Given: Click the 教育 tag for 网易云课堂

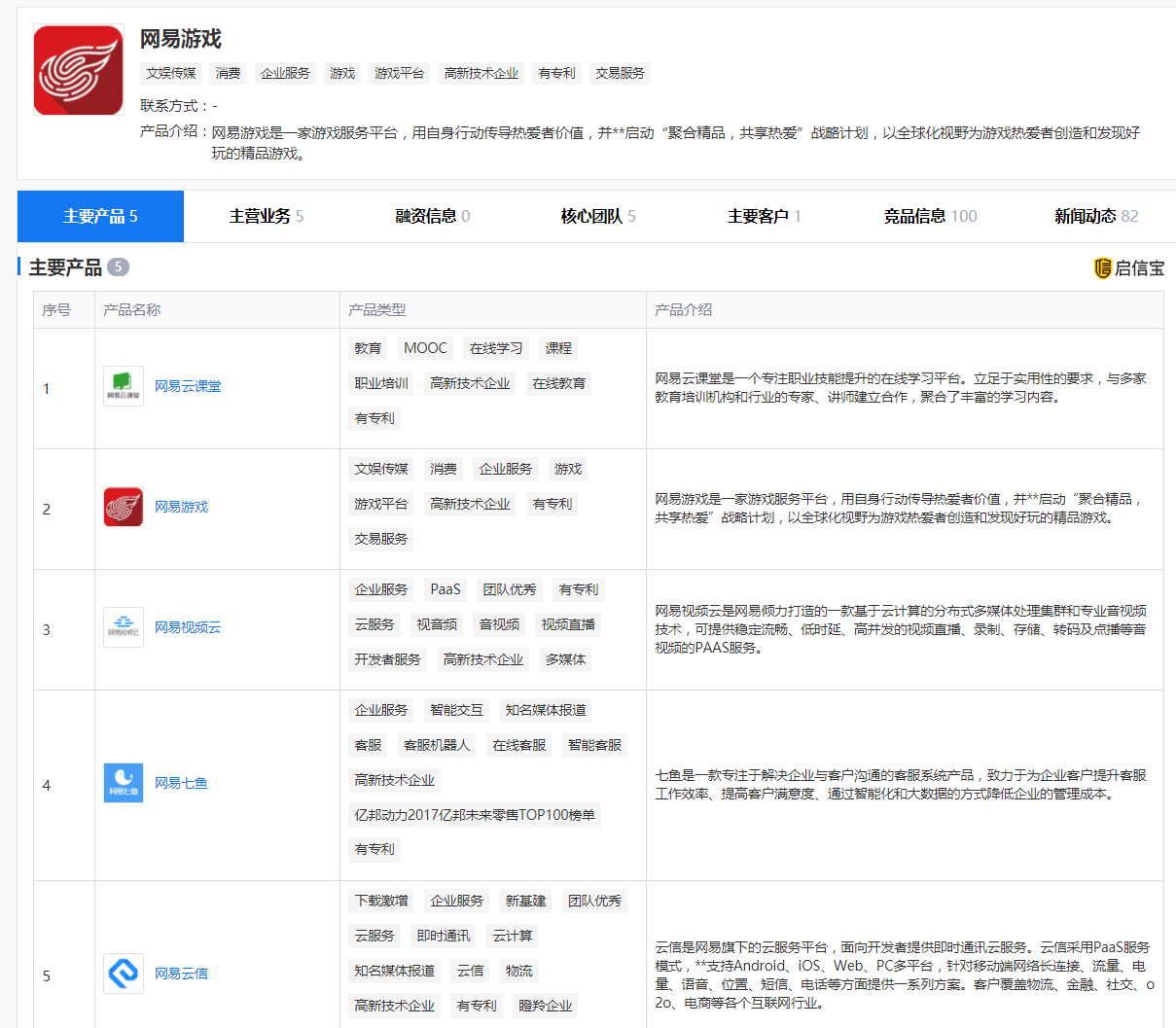Looking at the screenshot, I should (368, 348).
